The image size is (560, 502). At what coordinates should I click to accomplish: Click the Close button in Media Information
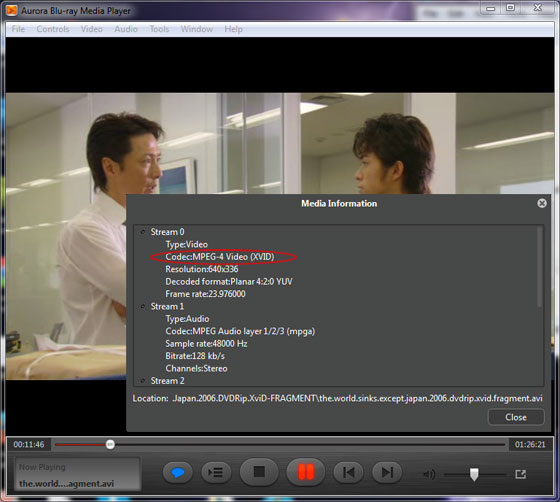tap(516, 417)
